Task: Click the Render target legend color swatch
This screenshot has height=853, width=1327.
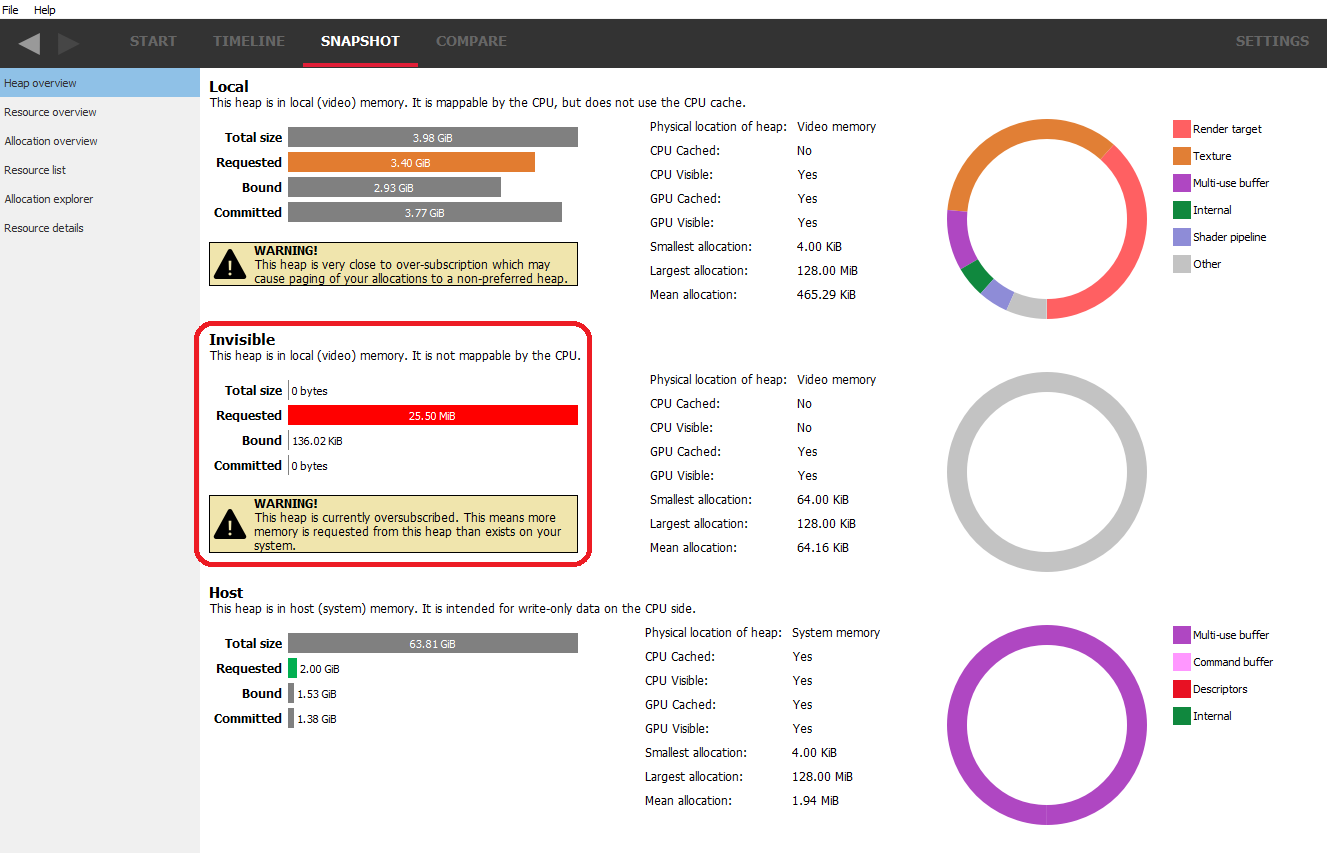Action: (1181, 129)
